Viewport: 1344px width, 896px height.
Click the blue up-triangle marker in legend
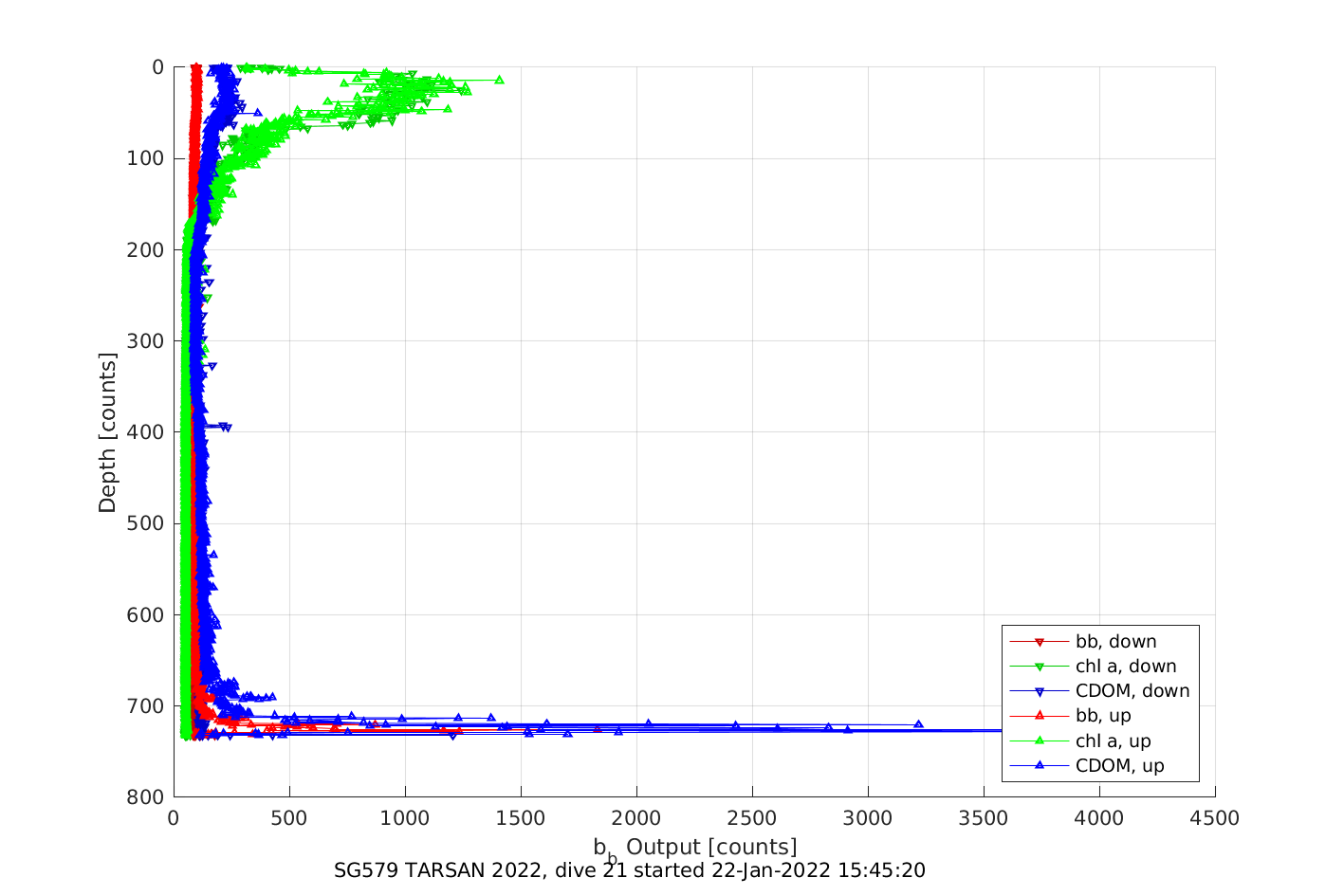tap(1039, 765)
